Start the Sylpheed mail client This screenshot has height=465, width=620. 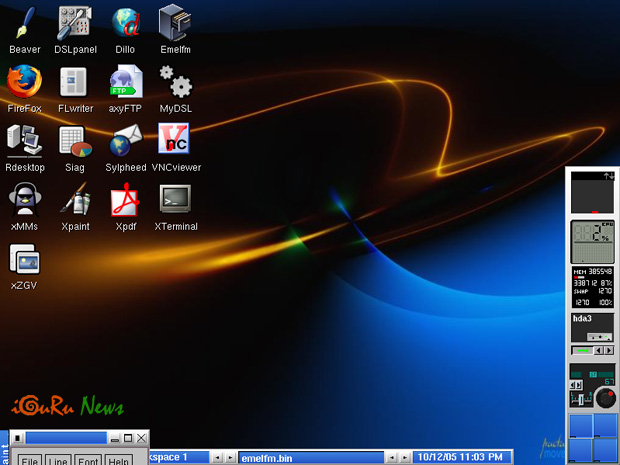[x=126, y=141]
